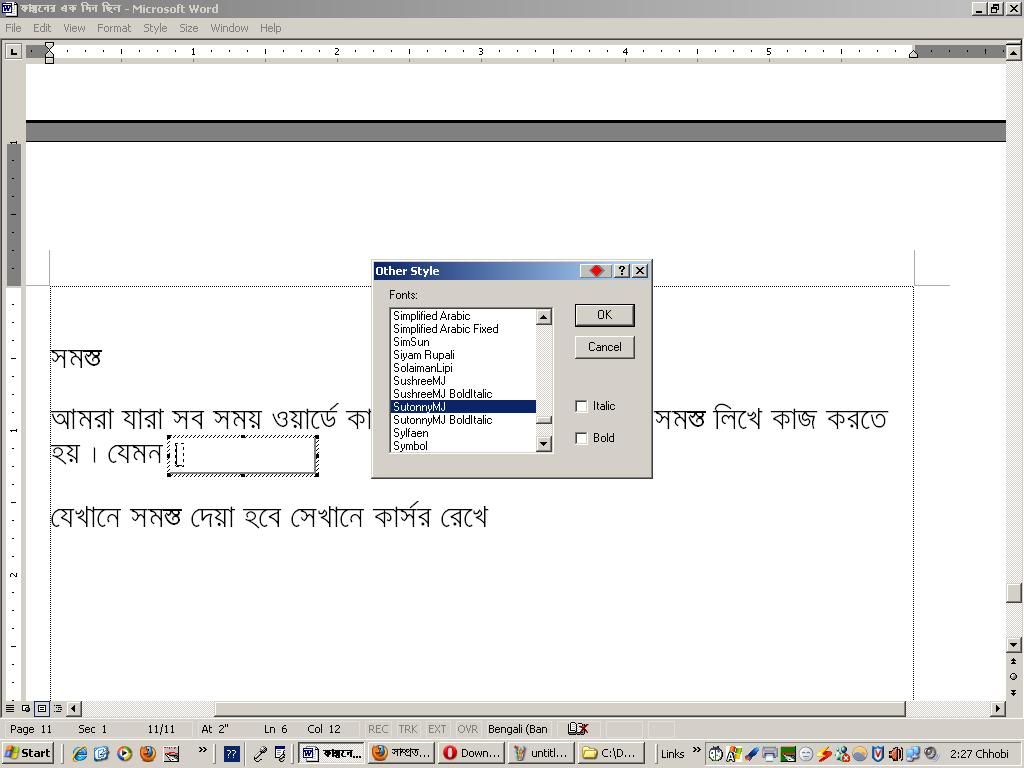Open the Style menu

pos(154,28)
